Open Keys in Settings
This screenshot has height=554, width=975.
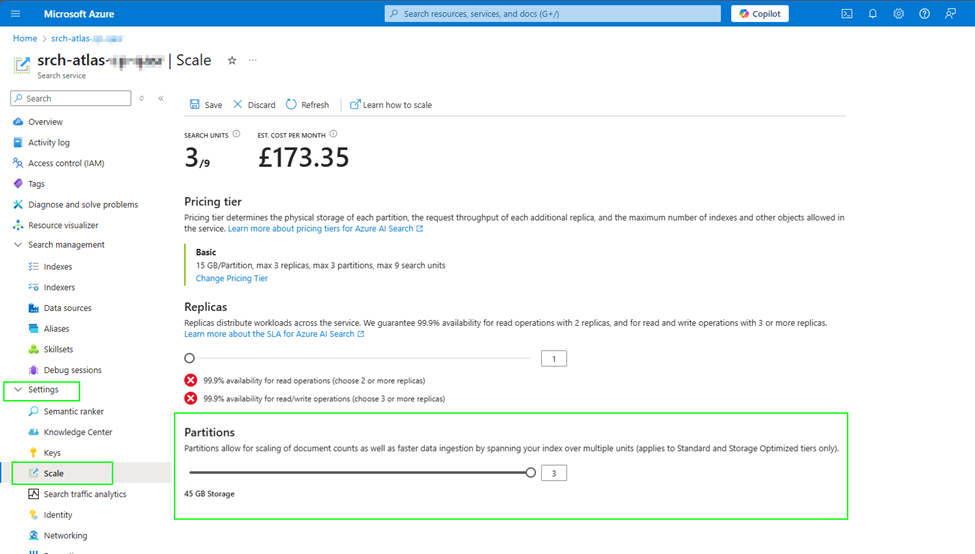click(x=52, y=453)
